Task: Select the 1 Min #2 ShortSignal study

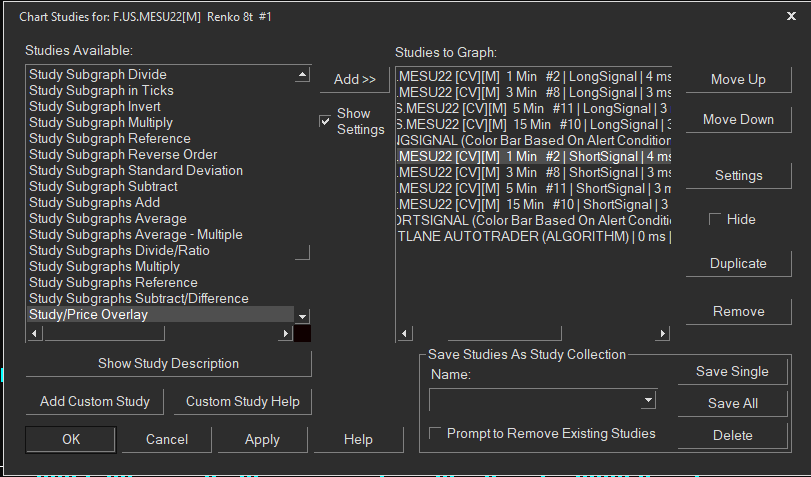Action: click(534, 156)
